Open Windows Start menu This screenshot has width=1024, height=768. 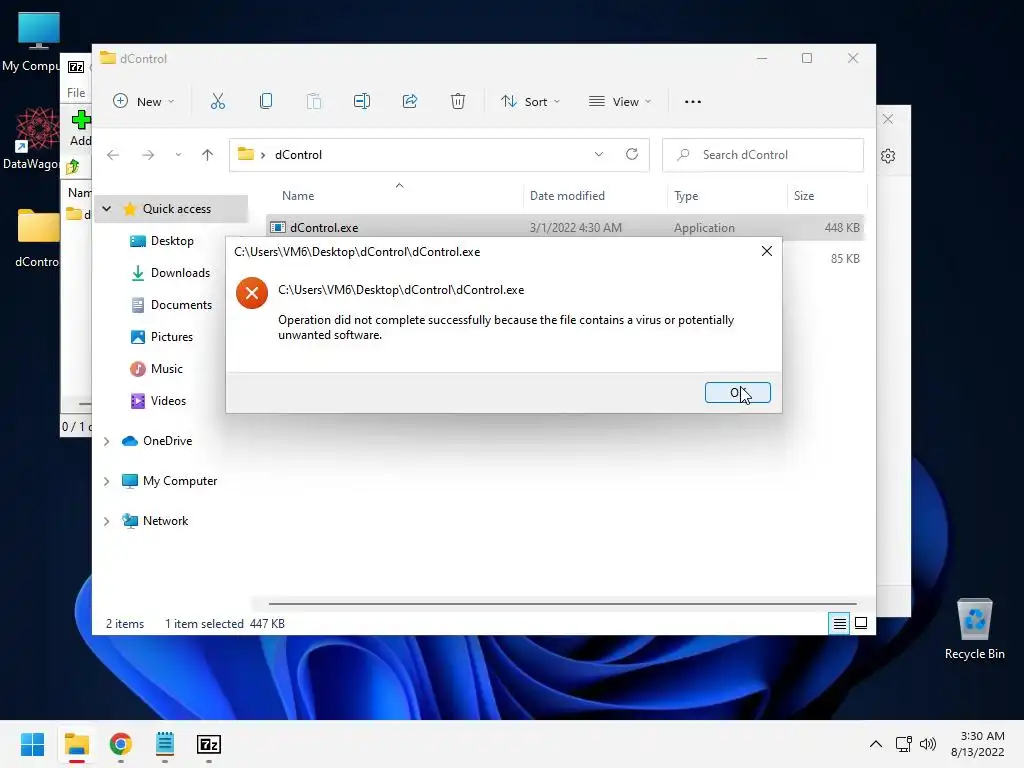pos(32,744)
